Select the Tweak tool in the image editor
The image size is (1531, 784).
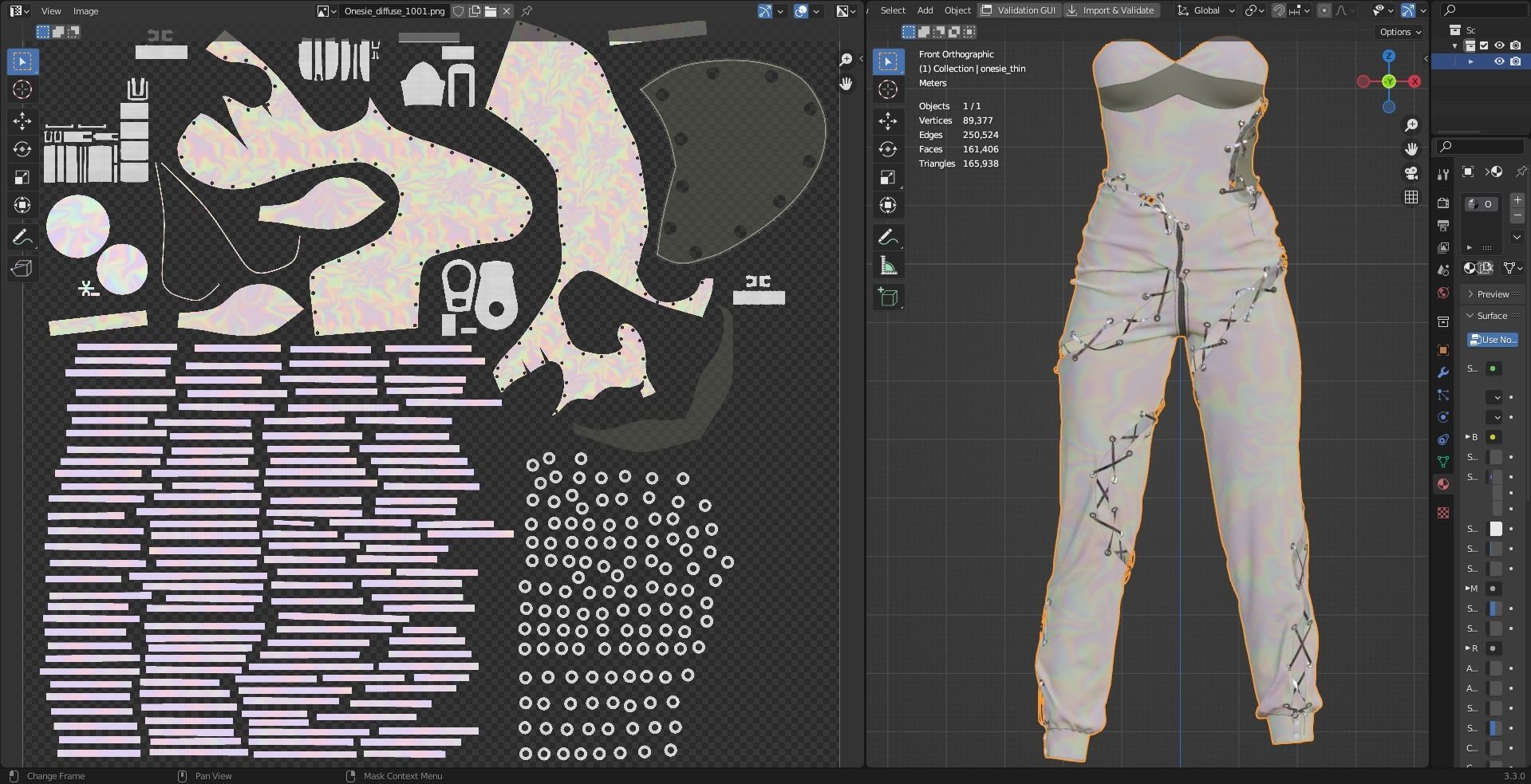coord(22,61)
